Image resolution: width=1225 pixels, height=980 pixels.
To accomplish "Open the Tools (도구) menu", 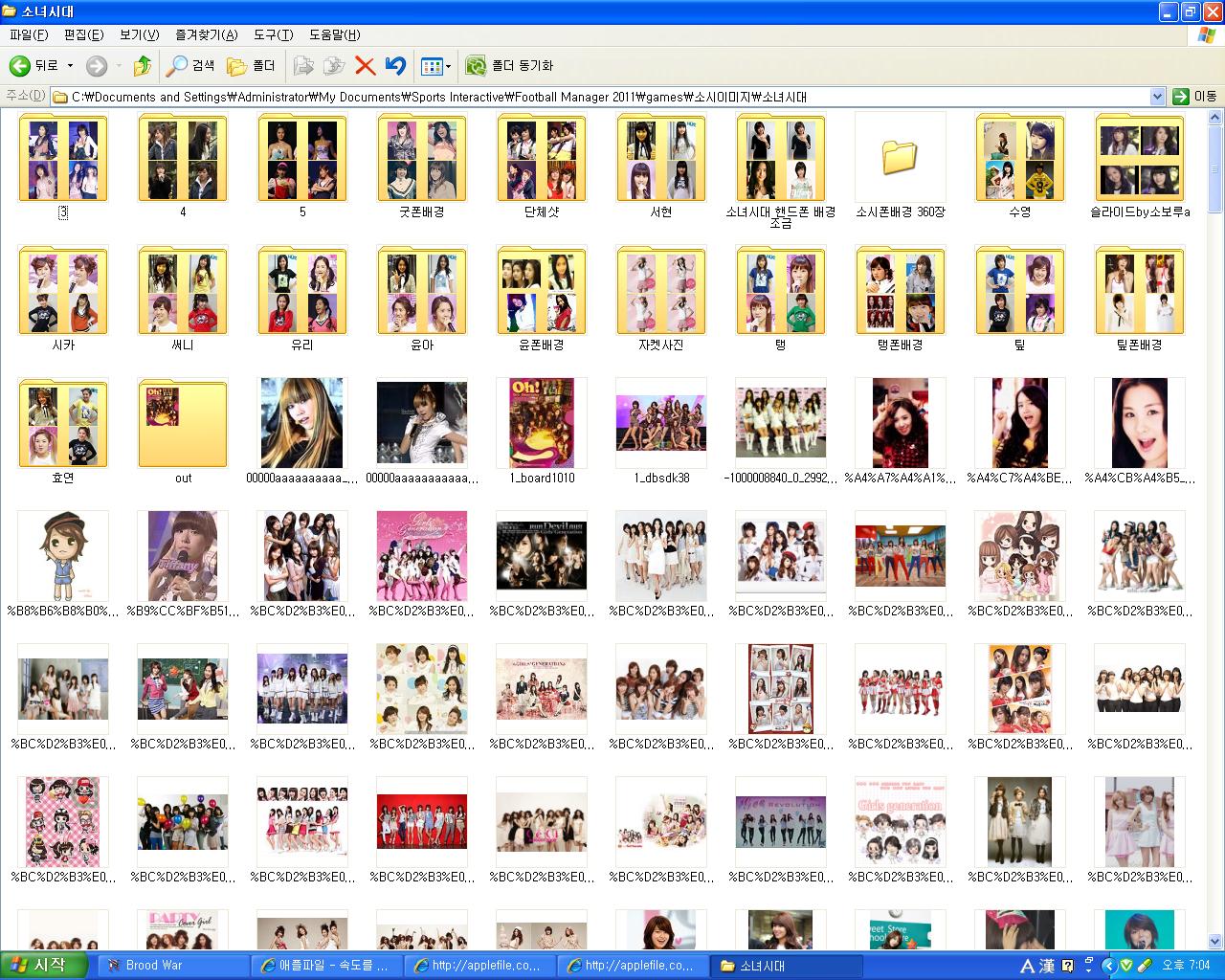I will click(x=273, y=34).
